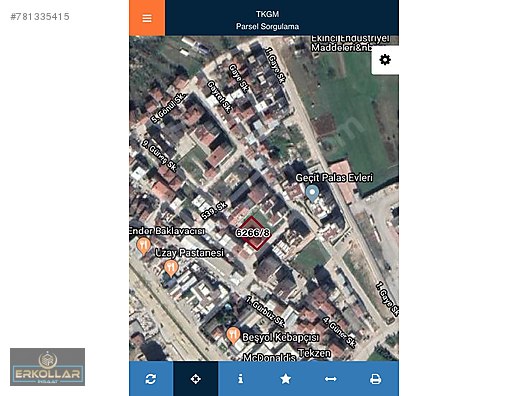Click the Beşyol Kebapçısı restaurant marker

[233, 335]
